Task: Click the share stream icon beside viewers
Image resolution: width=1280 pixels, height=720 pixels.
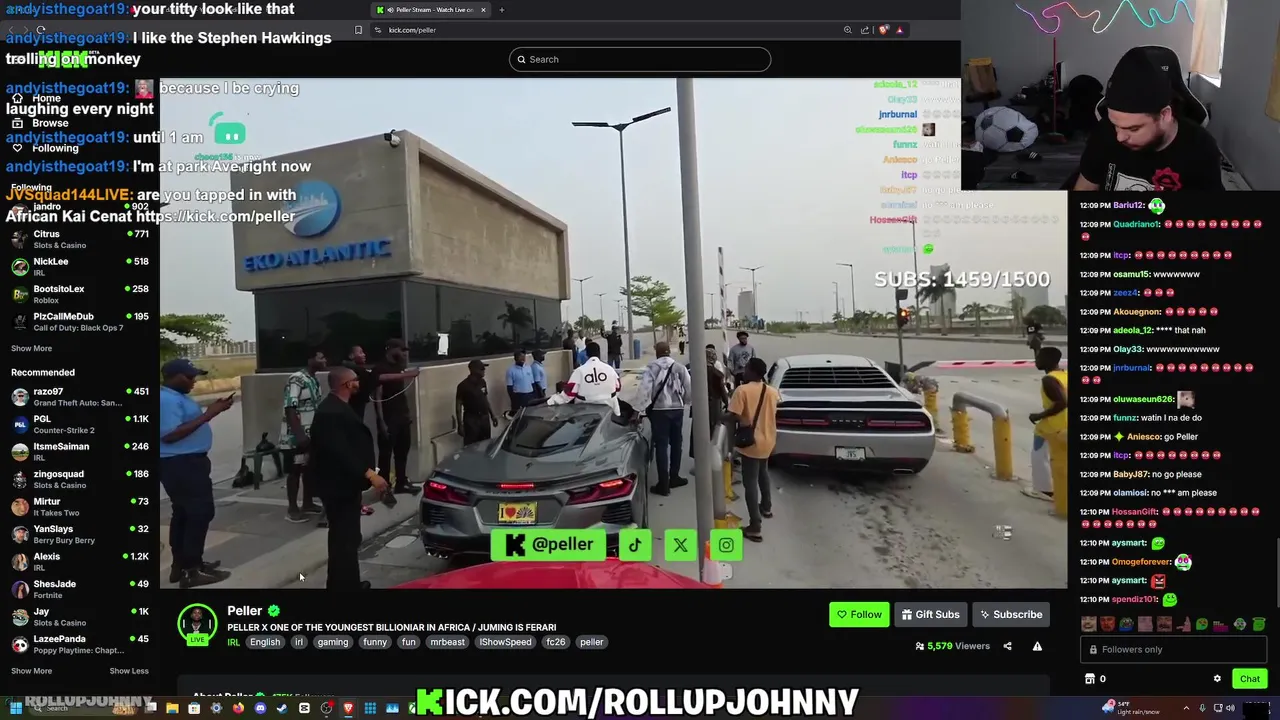Action: (1007, 646)
